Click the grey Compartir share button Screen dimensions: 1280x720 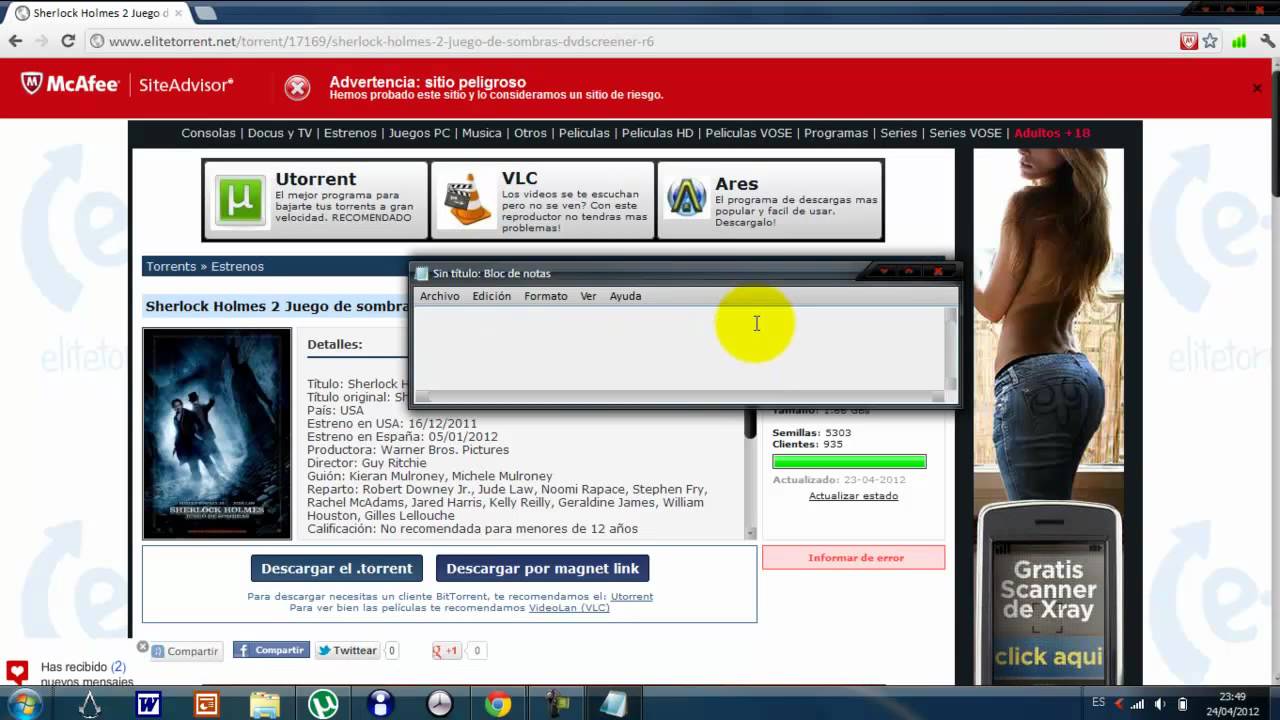185,651
